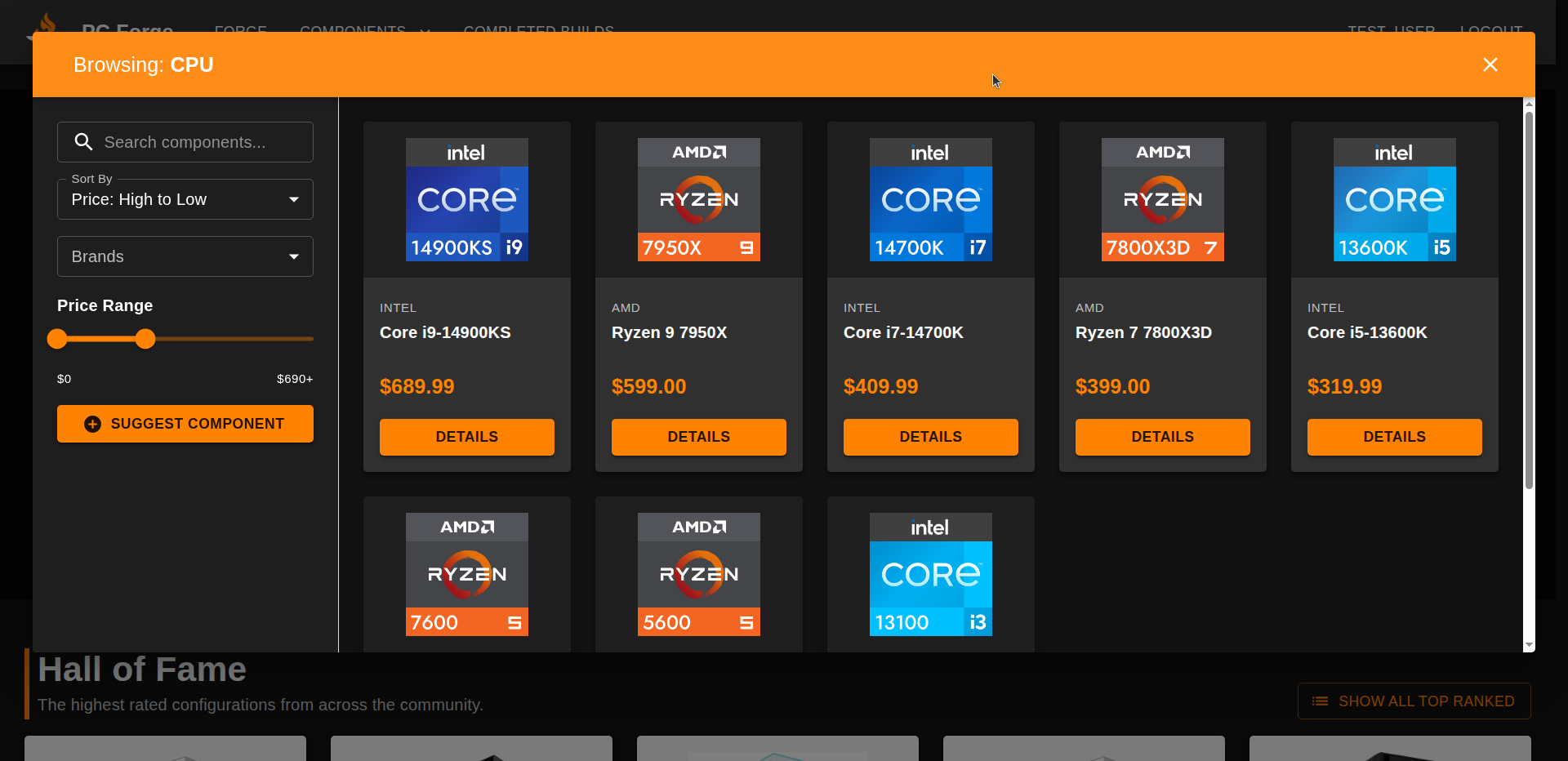Screen dimensions: 1568x761
Task: Show details for Core i5-13600K
Action: tap(1394, 437)
